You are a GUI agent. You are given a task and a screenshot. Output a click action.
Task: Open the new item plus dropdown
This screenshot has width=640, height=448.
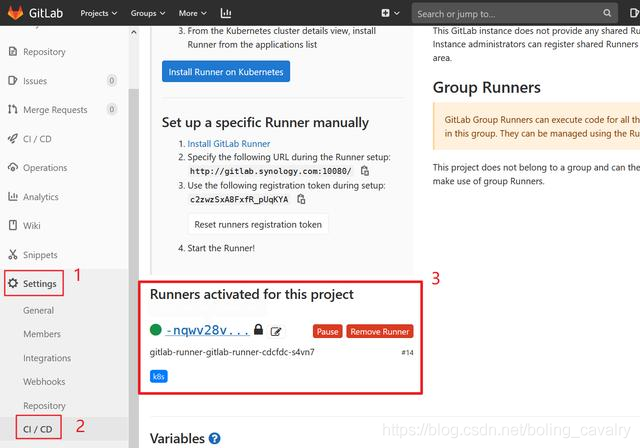point(390,13)
